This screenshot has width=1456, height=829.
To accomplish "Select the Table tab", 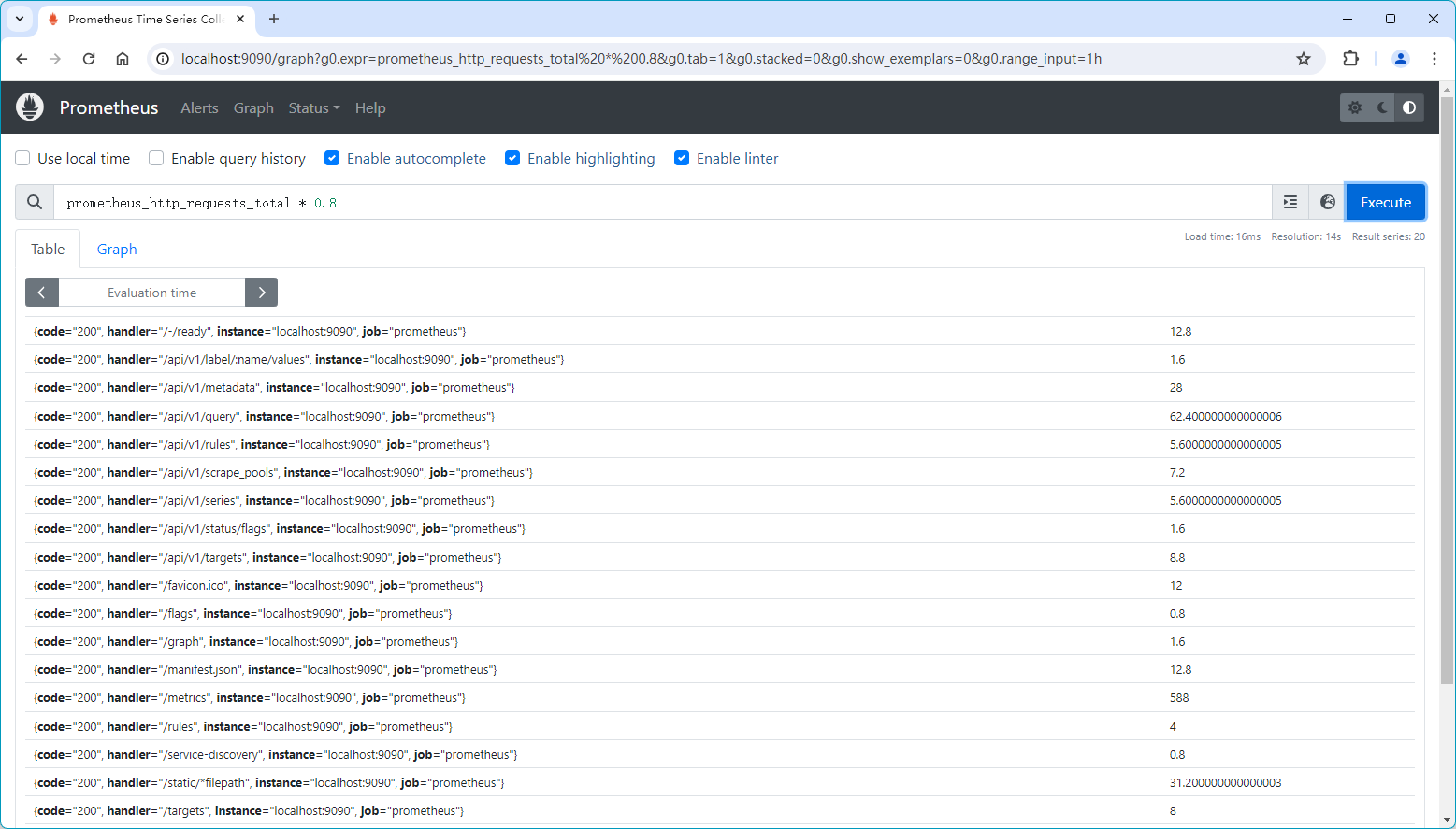I will [48, 249].
